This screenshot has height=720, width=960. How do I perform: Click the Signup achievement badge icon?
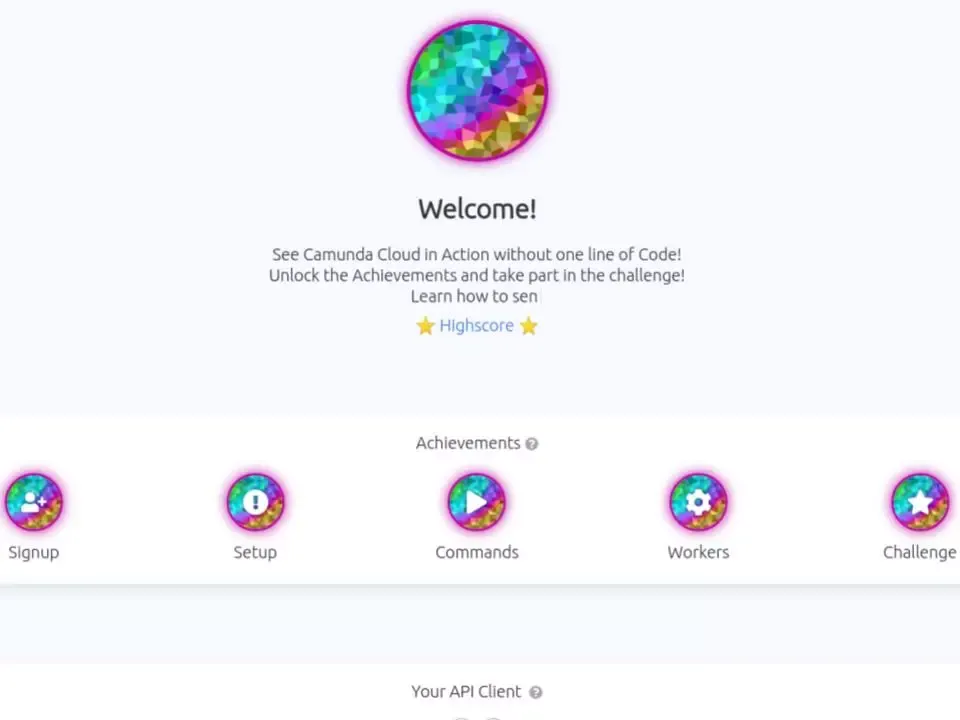tap(34, 502)
